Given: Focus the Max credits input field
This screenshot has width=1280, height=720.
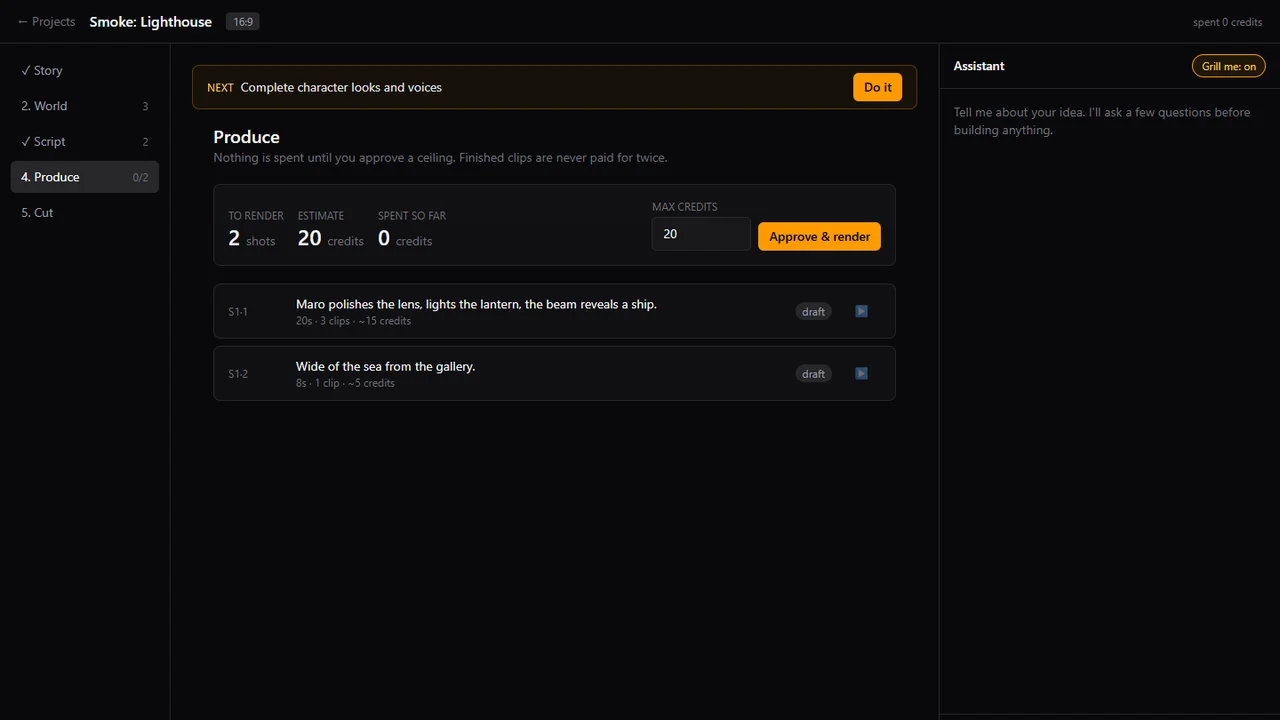Looking at the screenshot, I should pos(701,234).
